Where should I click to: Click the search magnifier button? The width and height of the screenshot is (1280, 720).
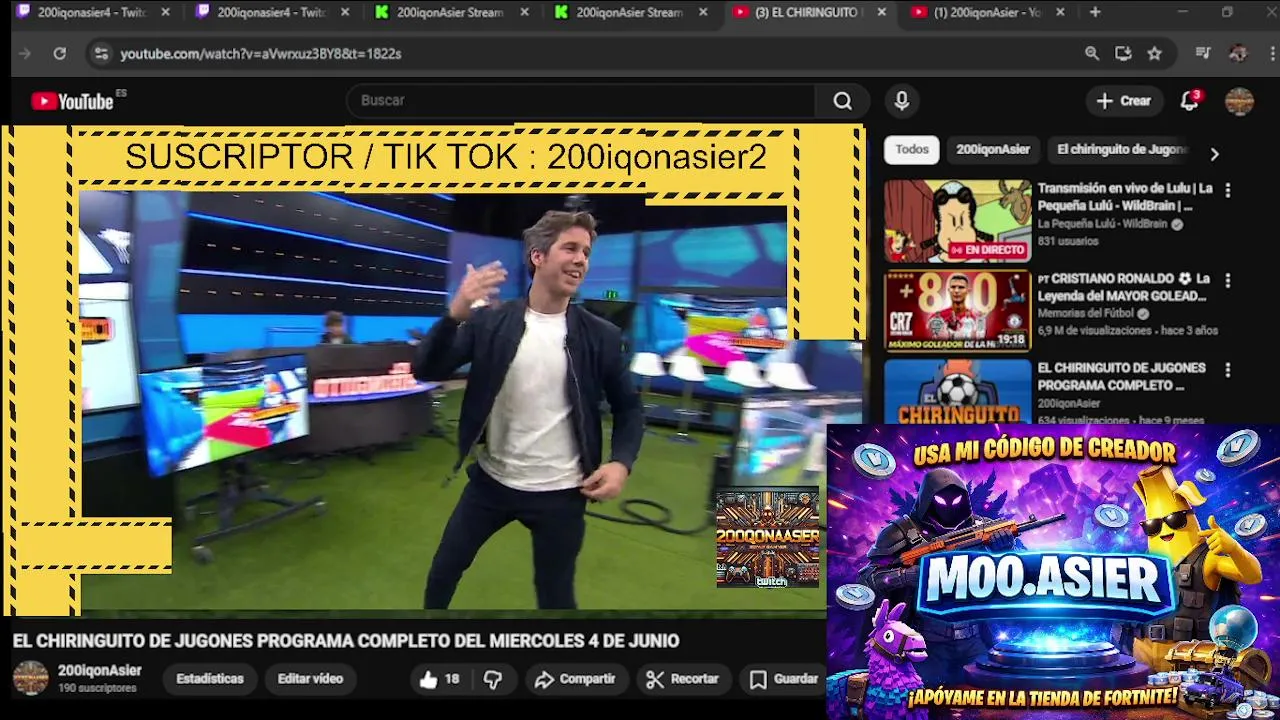click(843, 101)
